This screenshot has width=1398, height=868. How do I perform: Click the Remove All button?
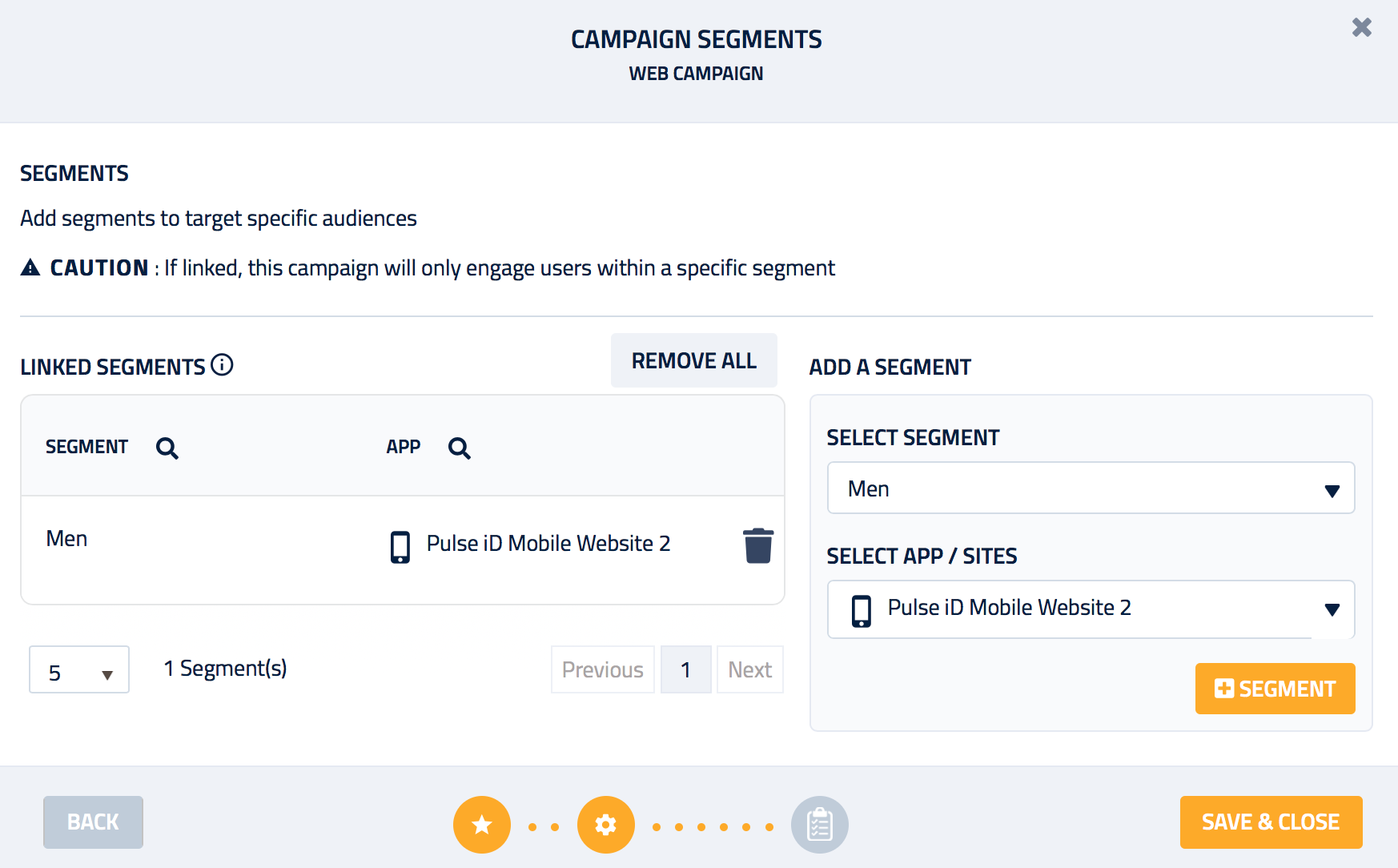point(694,360)
